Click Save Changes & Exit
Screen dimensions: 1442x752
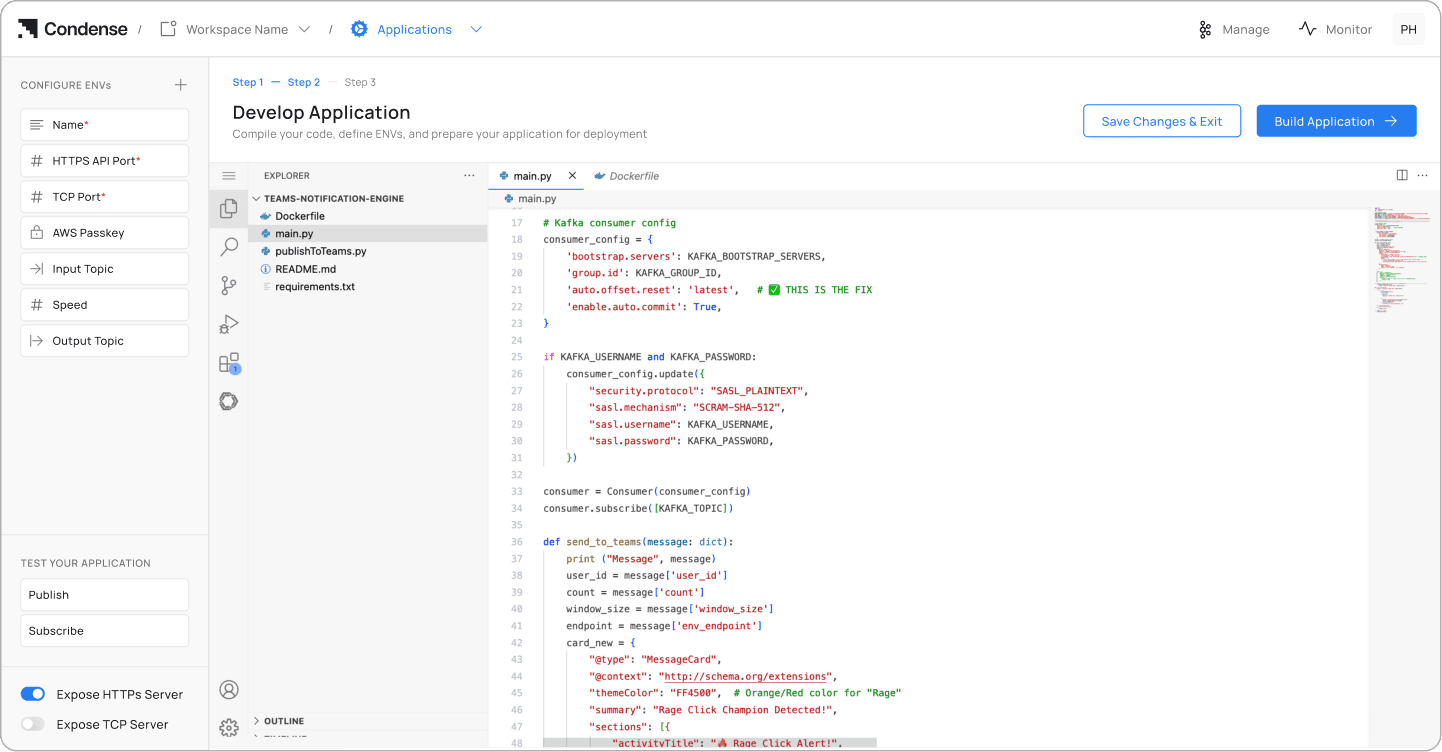coord(1162,121)
